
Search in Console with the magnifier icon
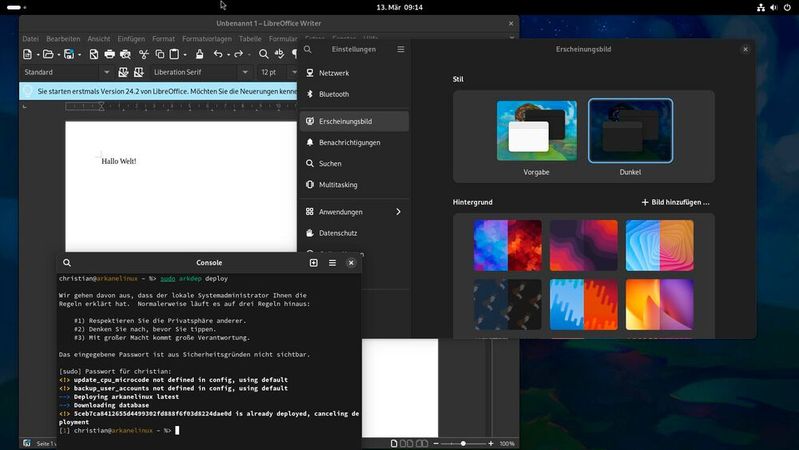coord(67,263)
